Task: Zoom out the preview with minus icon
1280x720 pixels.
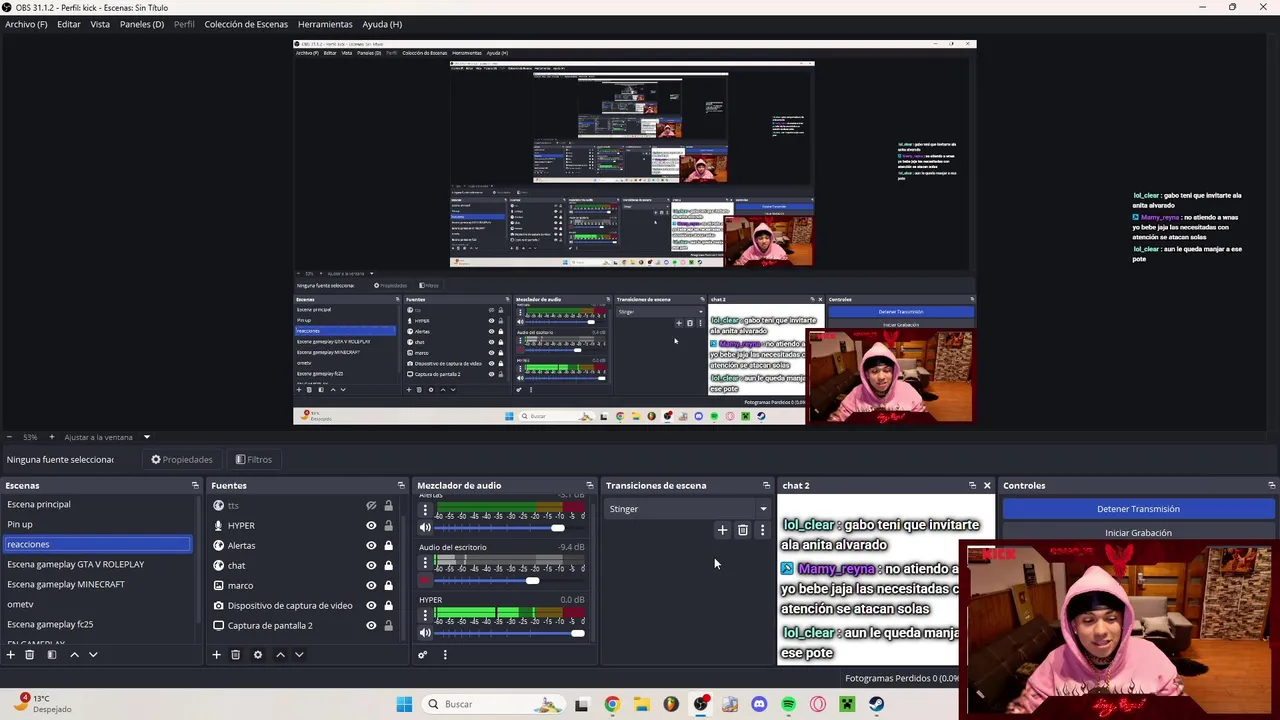Action: pos(9,437)
